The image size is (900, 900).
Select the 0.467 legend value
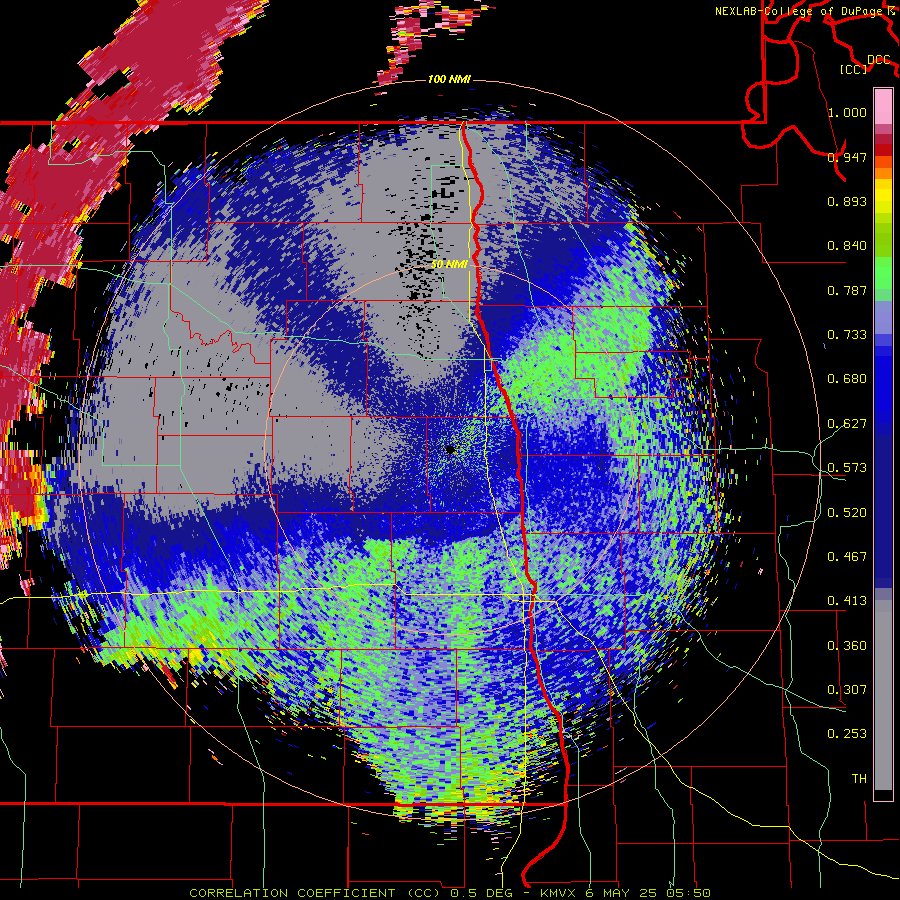coord(847,557)
